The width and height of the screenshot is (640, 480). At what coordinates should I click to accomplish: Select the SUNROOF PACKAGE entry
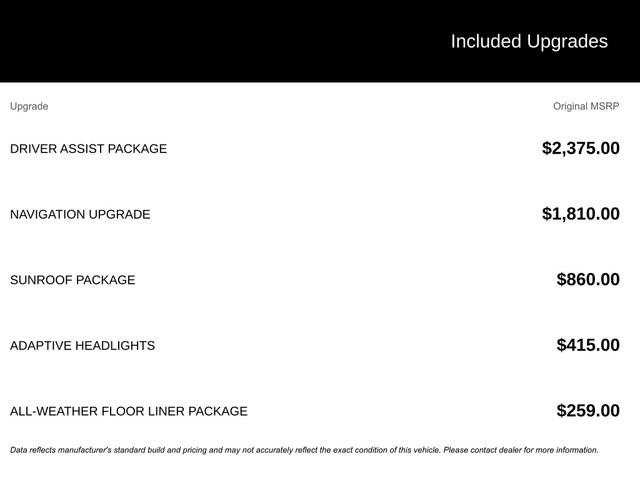pos(73,280)
